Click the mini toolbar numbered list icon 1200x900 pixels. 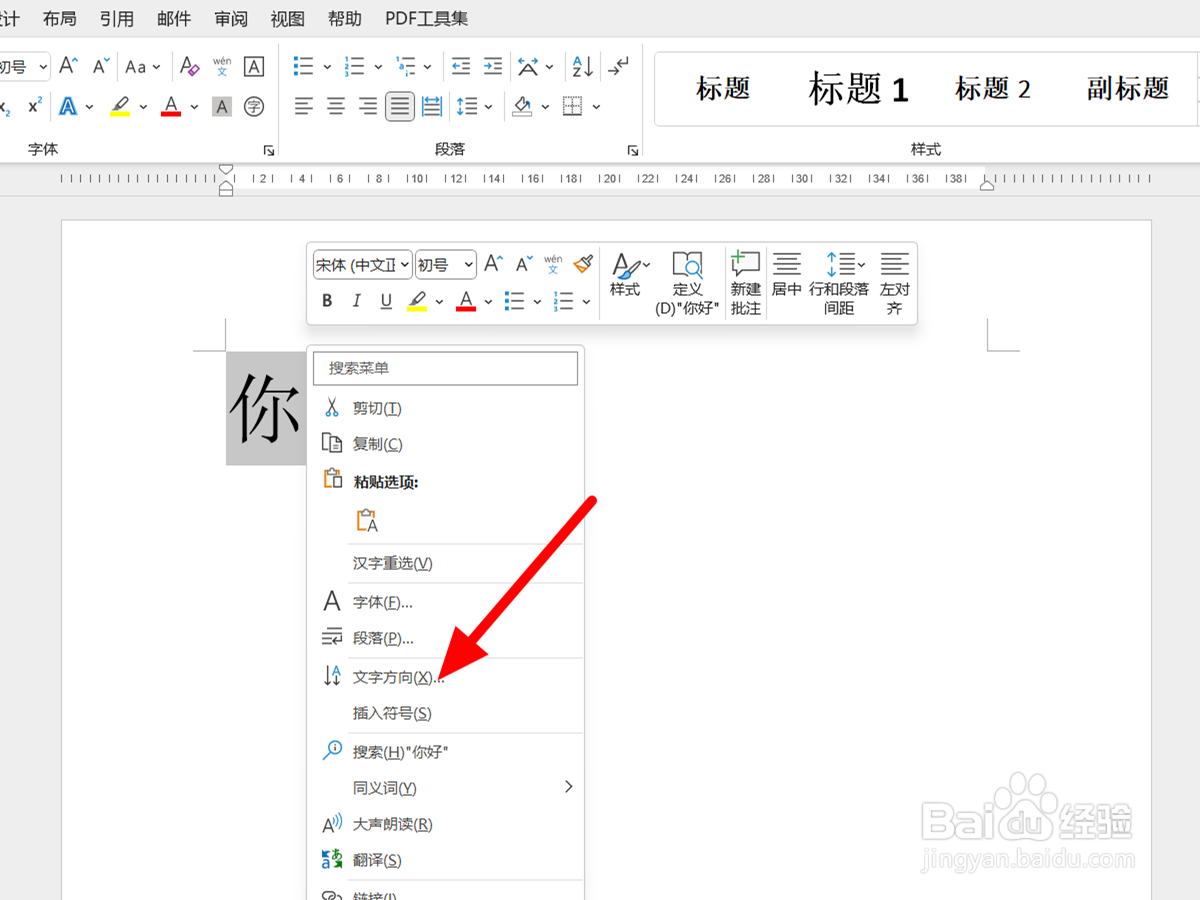coord(564,301)
